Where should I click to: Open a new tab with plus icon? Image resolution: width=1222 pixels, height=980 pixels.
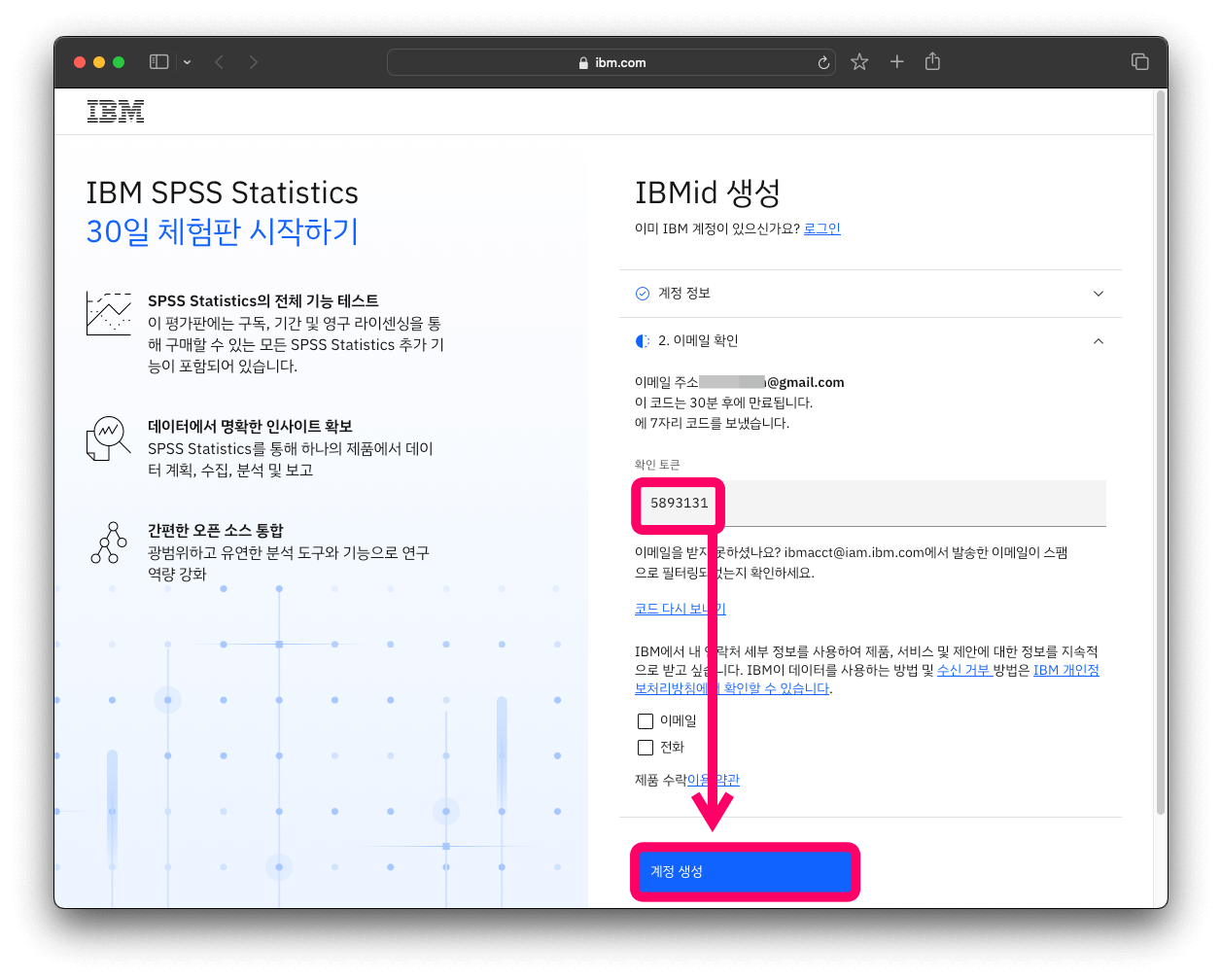tap(897, 61)
